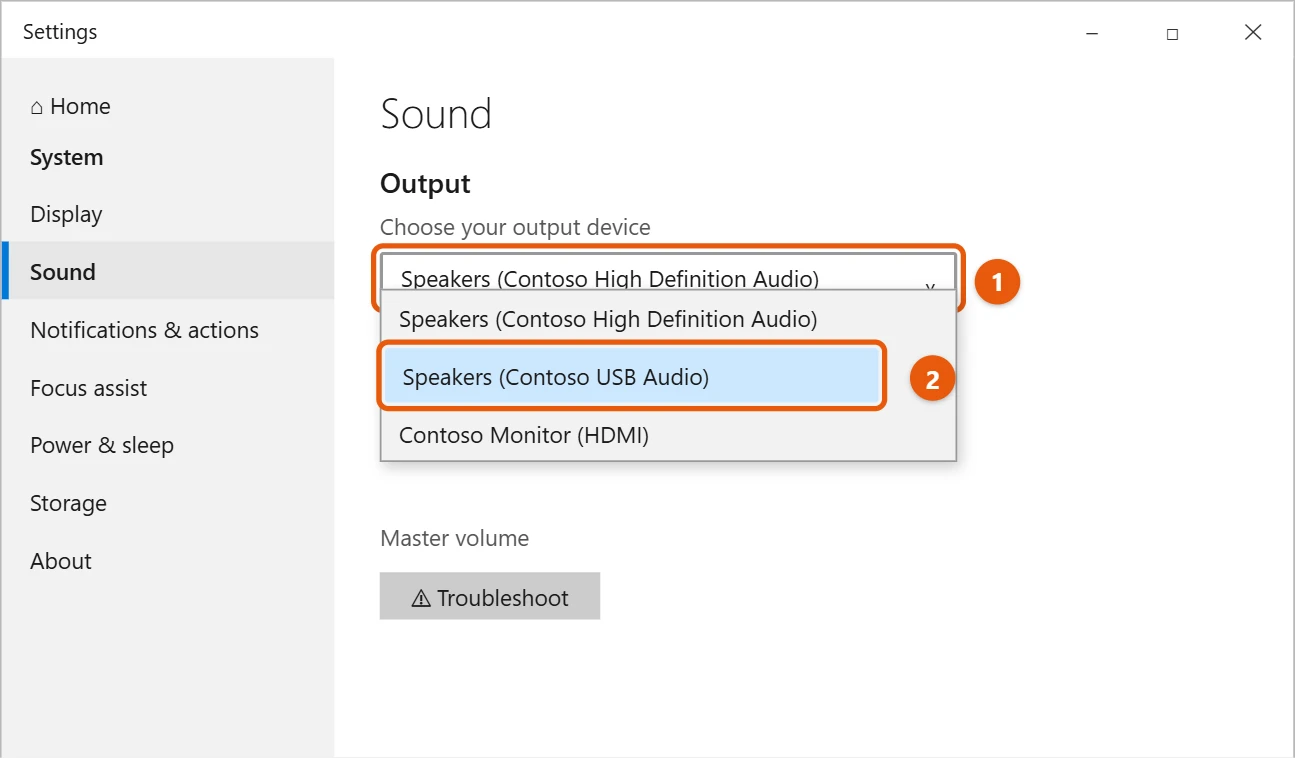Maximize the Settings window

point(1172,33)
